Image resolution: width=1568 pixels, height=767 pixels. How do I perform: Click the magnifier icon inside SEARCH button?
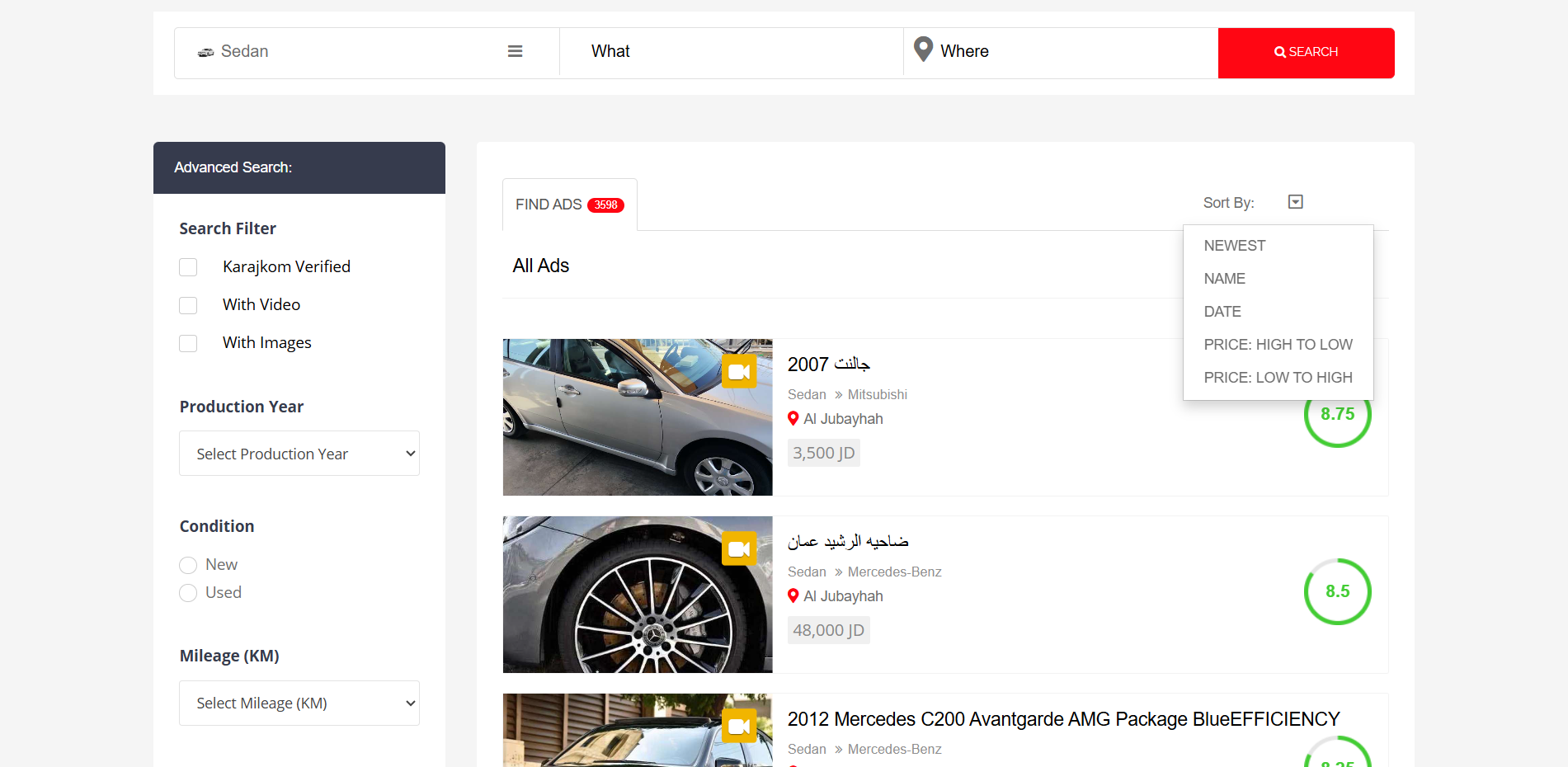(1279, 51)
